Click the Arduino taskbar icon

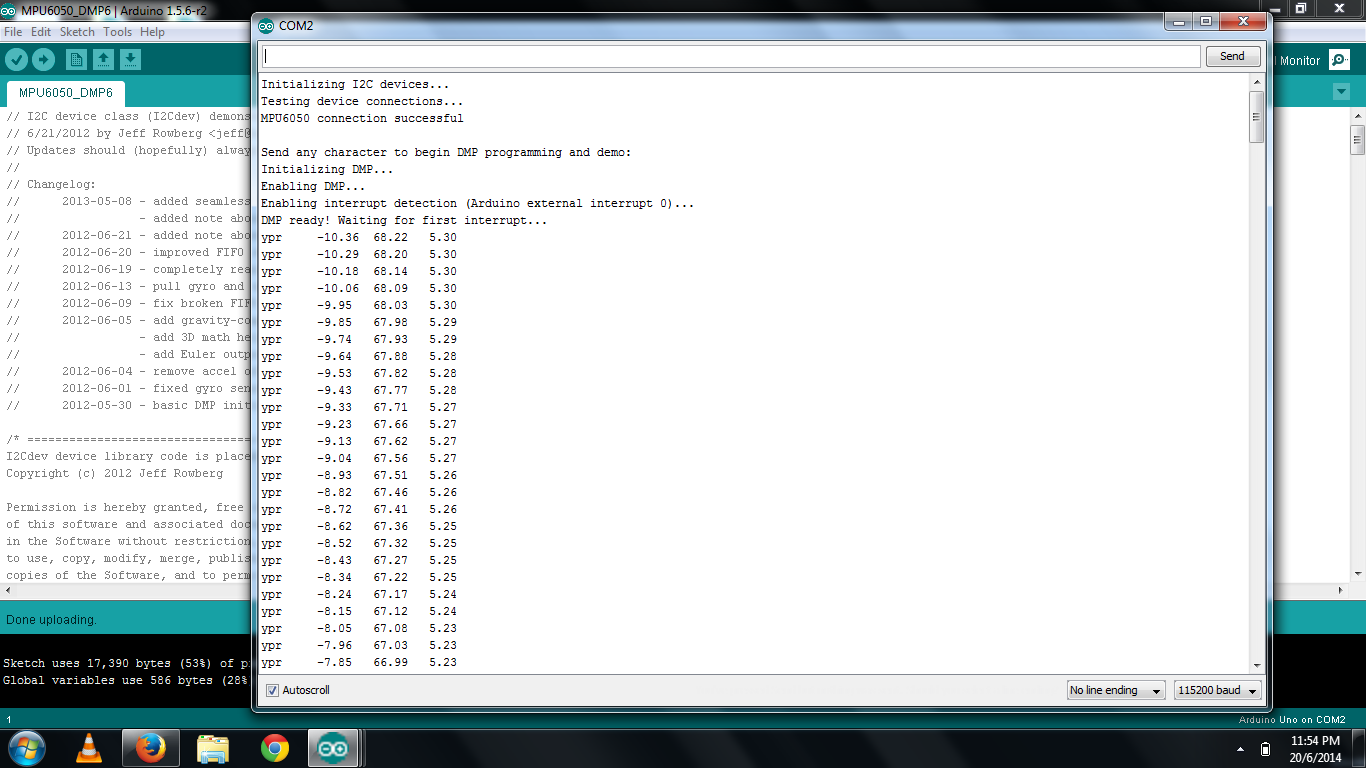pyautogui.click(x=334, y=748)
